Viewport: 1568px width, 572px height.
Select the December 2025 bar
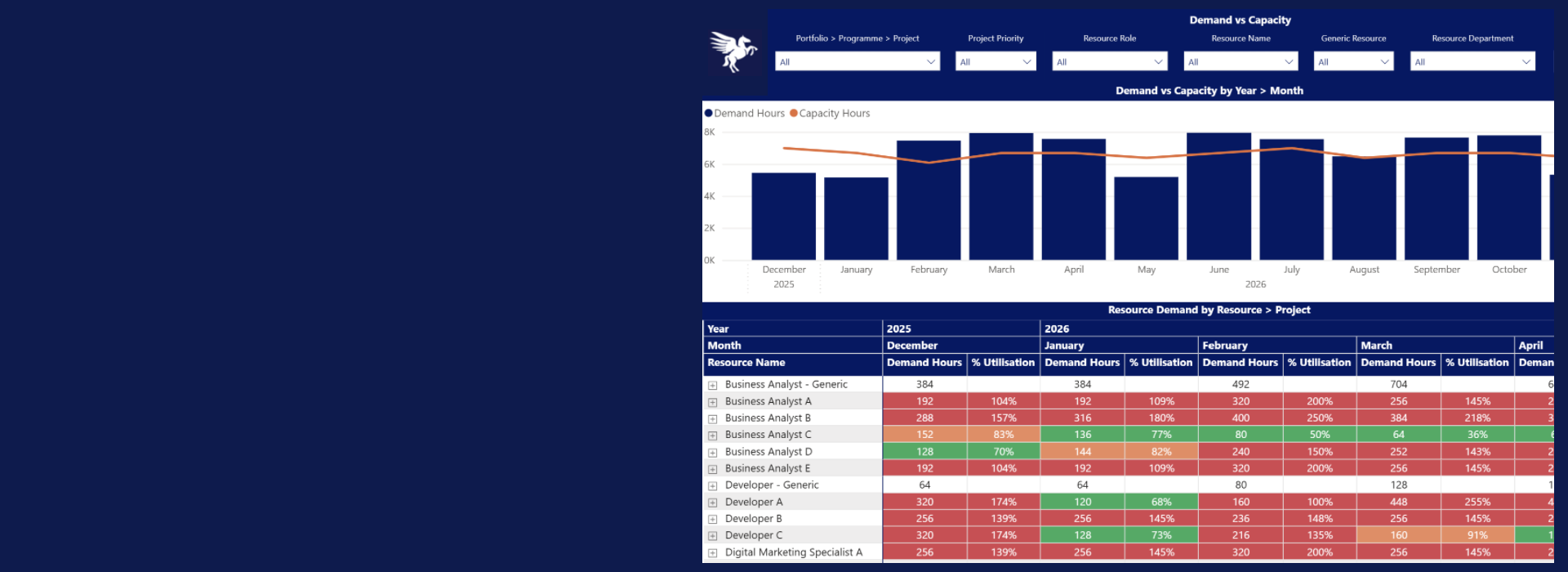(x=783, y=217)
